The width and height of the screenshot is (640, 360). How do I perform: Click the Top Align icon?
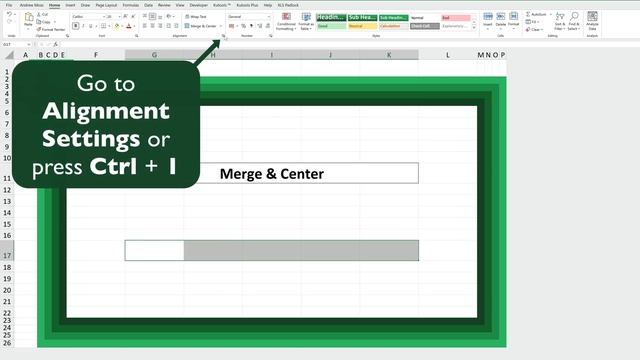(144, 16)
